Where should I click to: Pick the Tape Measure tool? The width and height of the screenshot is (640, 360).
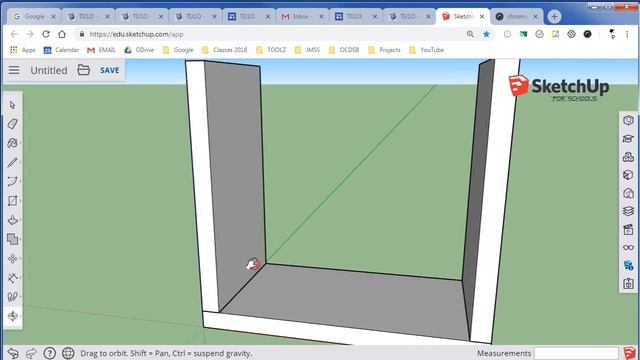tap(12, 278)
